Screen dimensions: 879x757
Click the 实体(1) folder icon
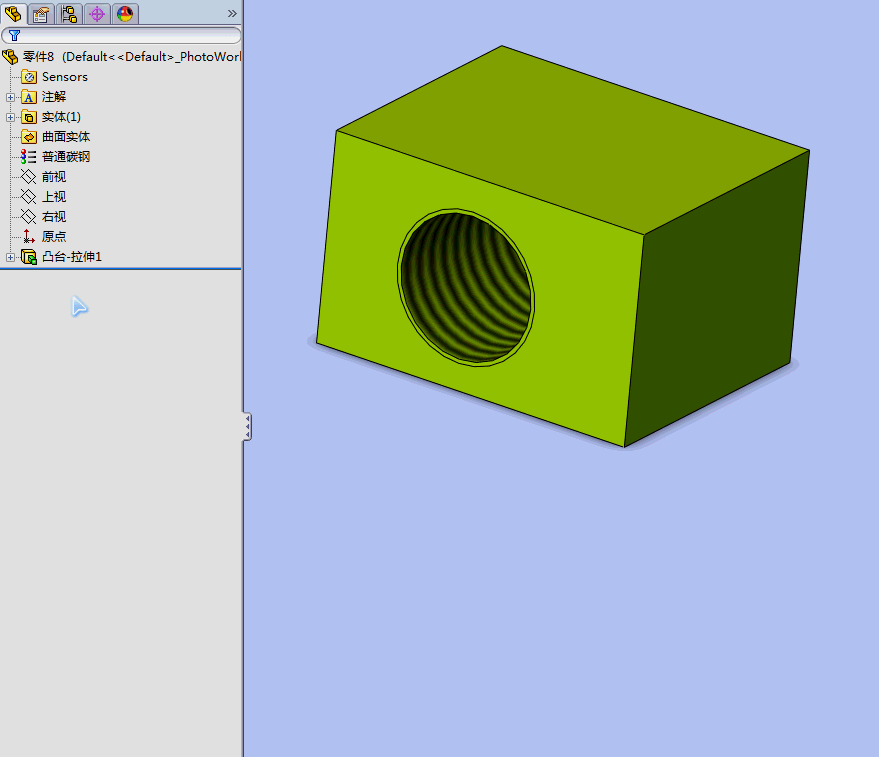[29, 117]
